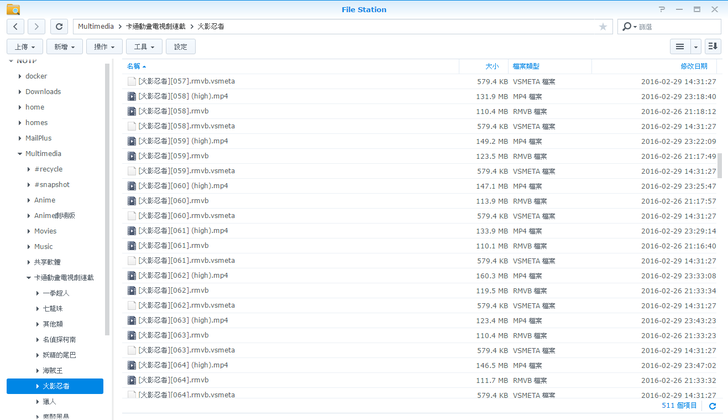Screen dimensions: 728x420
Task: Open the 工具 tools menu
Action: (143, 47)
